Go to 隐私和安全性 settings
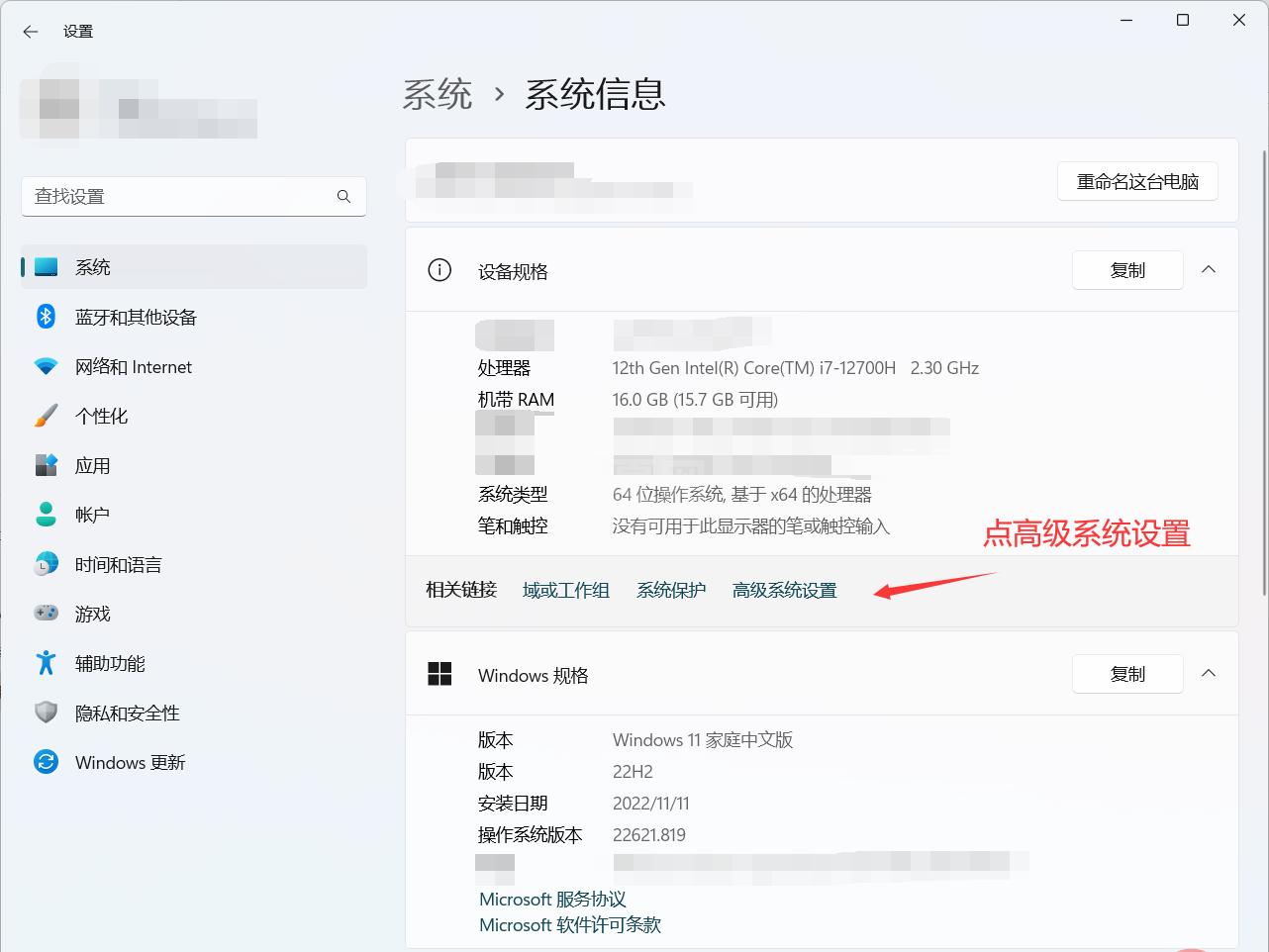This screenshot has height=952, width=1269. [x=194, y=713]
